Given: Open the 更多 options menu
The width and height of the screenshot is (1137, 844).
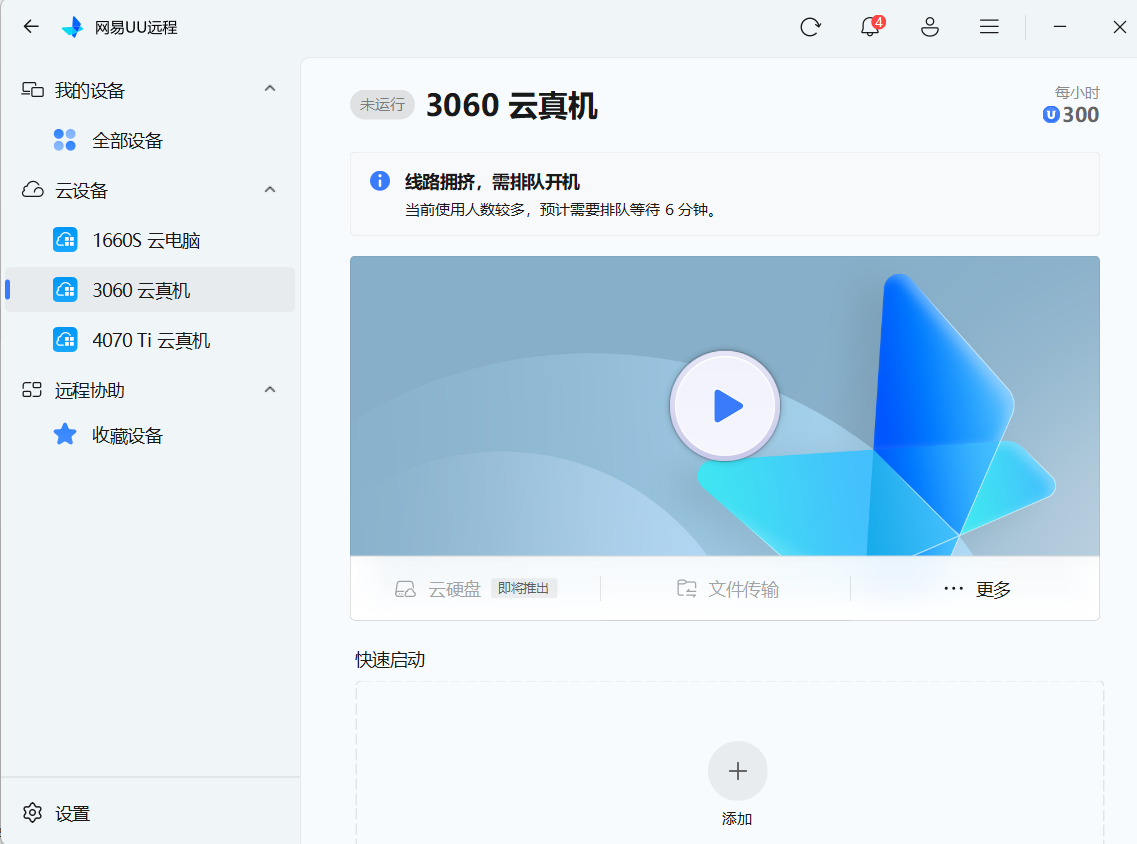Looking at the screenshot, I should click(x=977, y=589).
